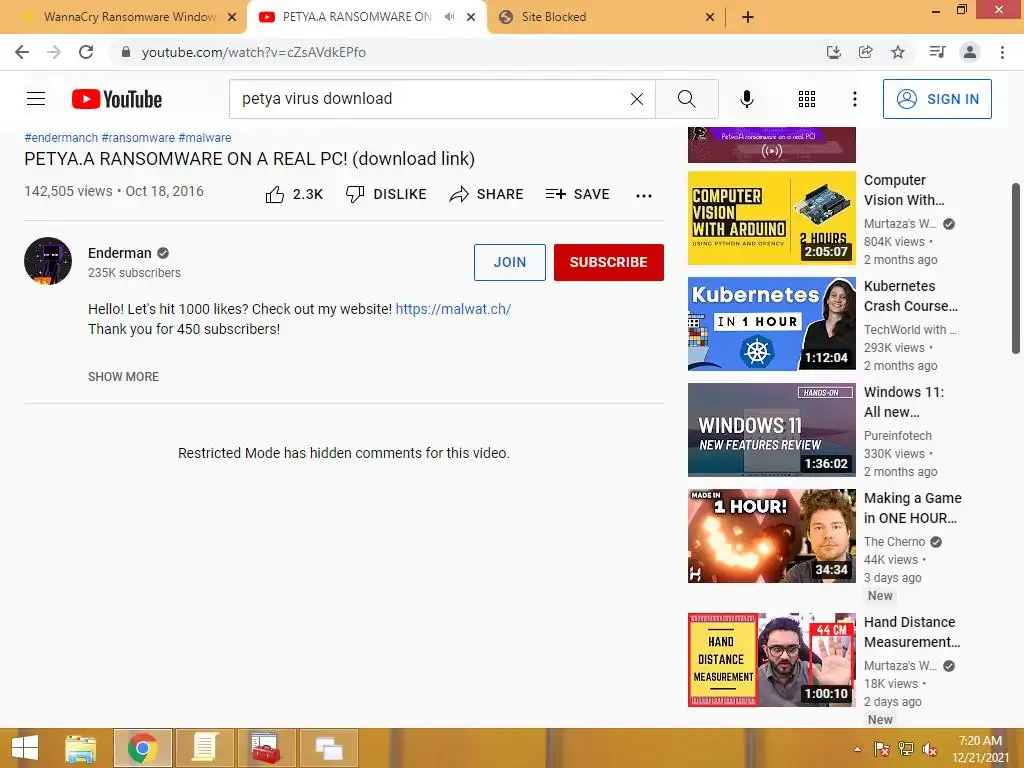The height and width of the screenshot is (768, 1024).
Task: Open Computer Vision With Arduino thumbnail
Action: (771, 218)
